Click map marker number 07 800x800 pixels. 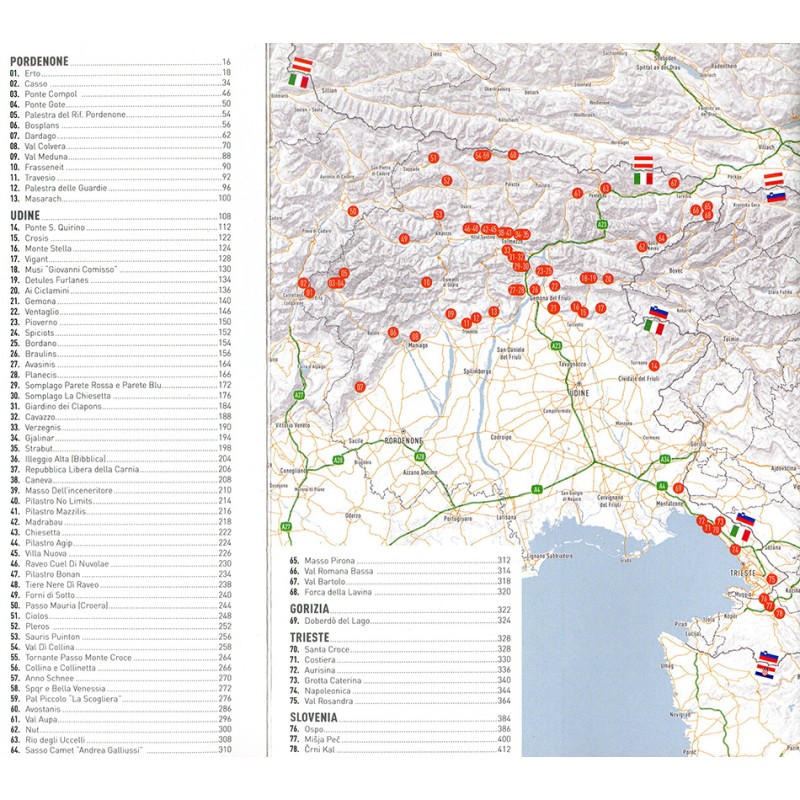pyautogui.click(x=360, y=387)
